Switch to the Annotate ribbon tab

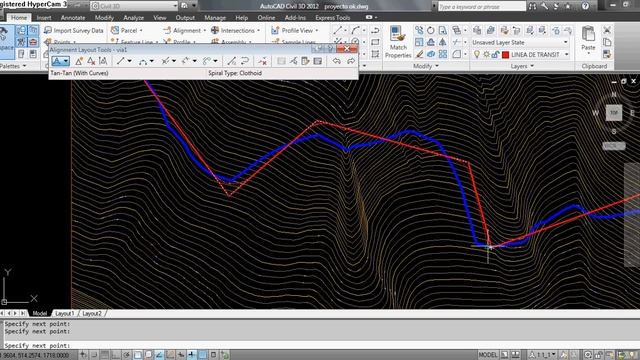click(73, 18)
